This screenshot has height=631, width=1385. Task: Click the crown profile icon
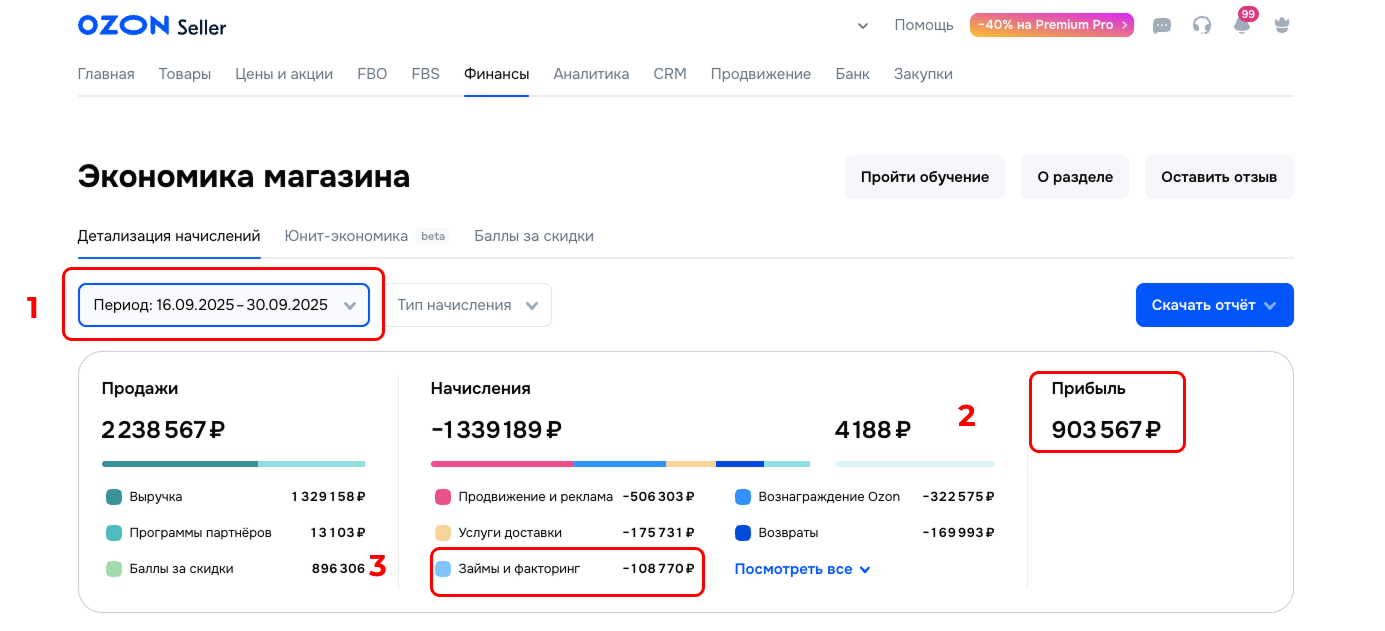click(1282, 26)
